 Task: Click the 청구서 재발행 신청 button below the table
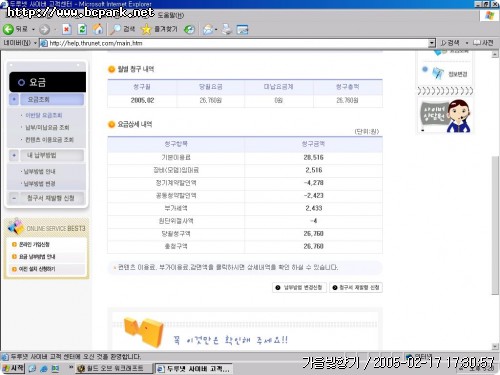356,287
